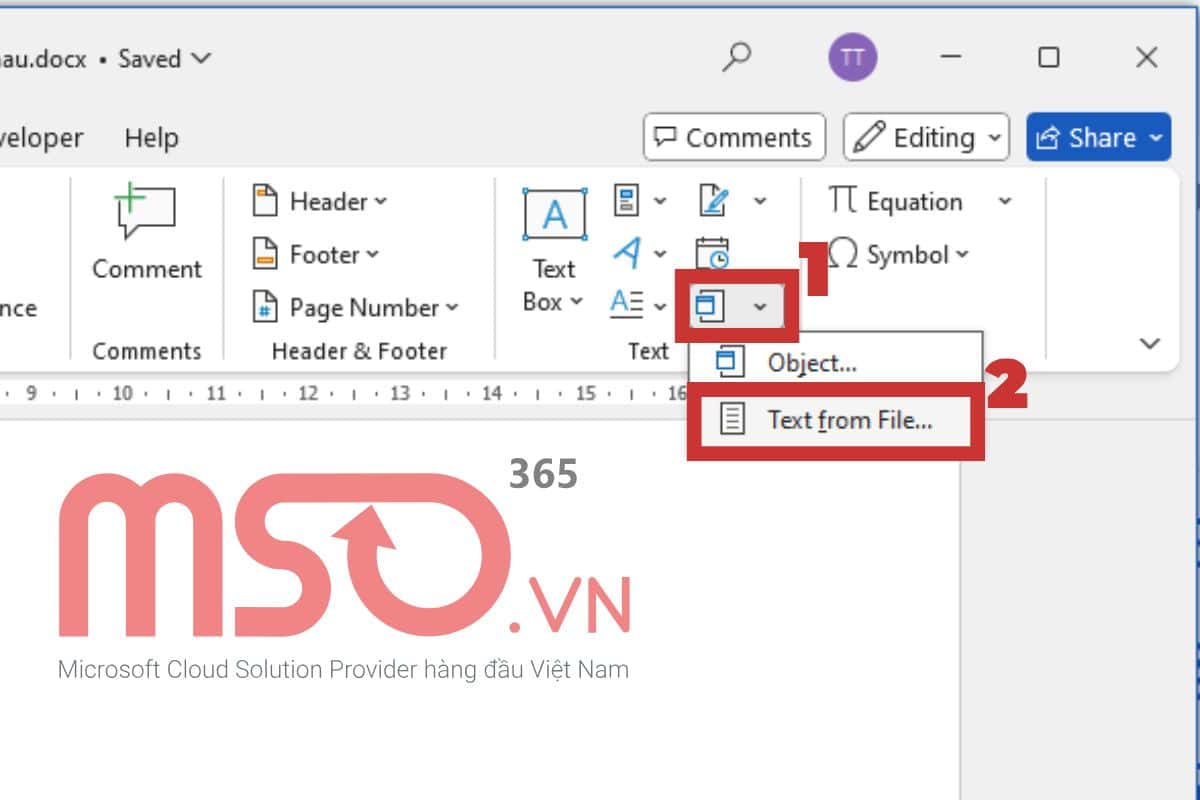
Task: Click the Drop Cap icon
Action: (x=627, y=304)
